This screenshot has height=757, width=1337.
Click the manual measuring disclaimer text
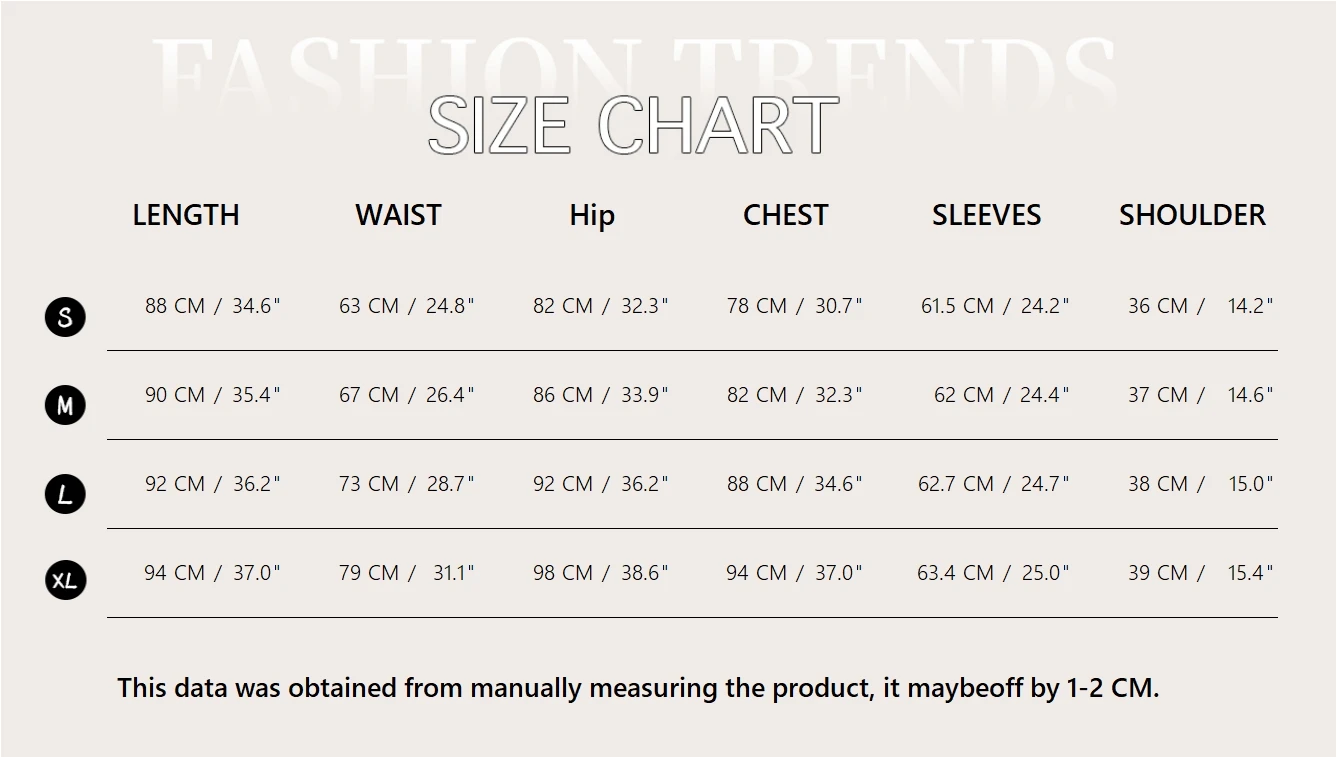tap(638, 688)
